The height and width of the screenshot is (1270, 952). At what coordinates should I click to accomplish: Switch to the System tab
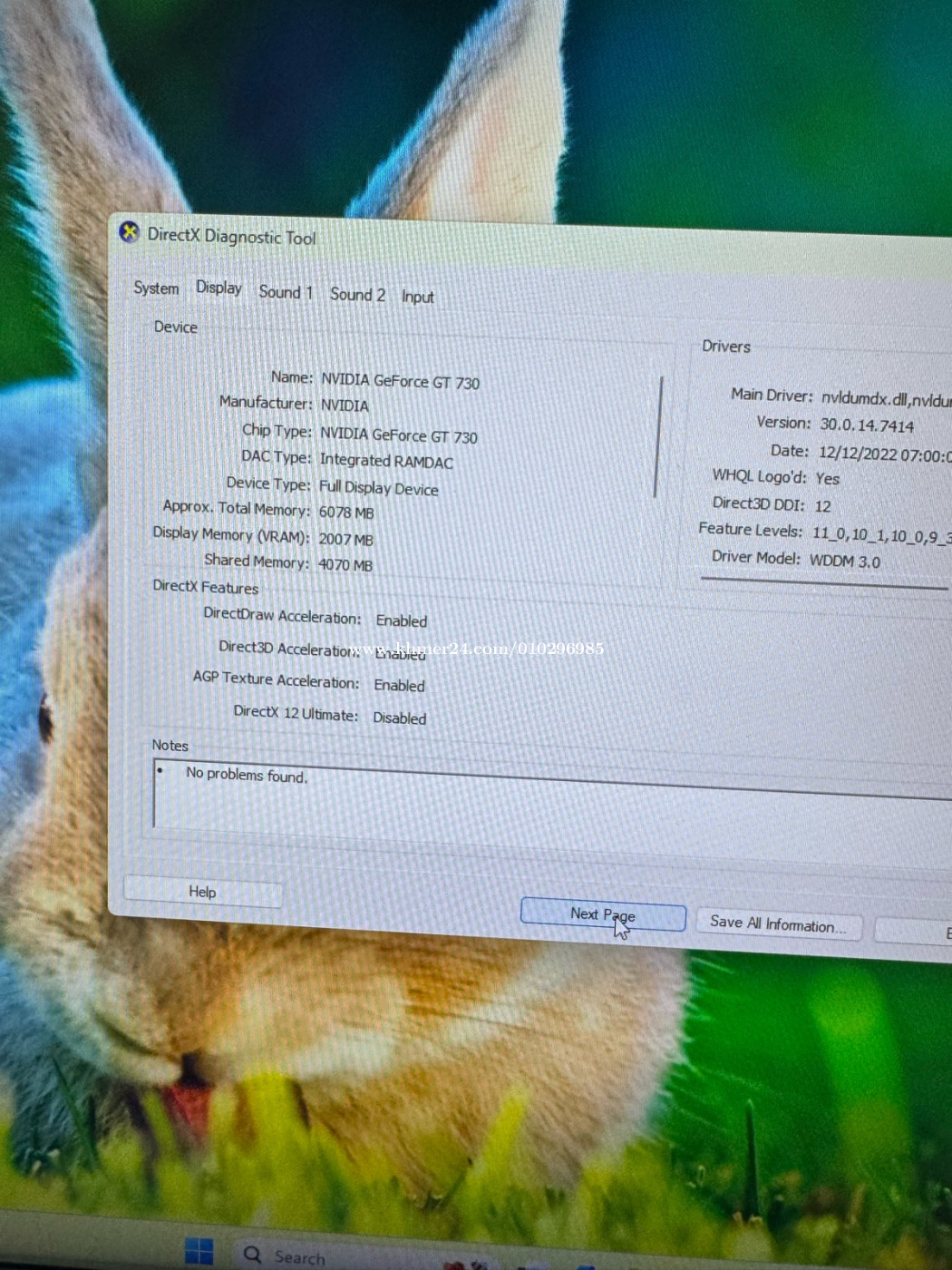click(156, 288)
